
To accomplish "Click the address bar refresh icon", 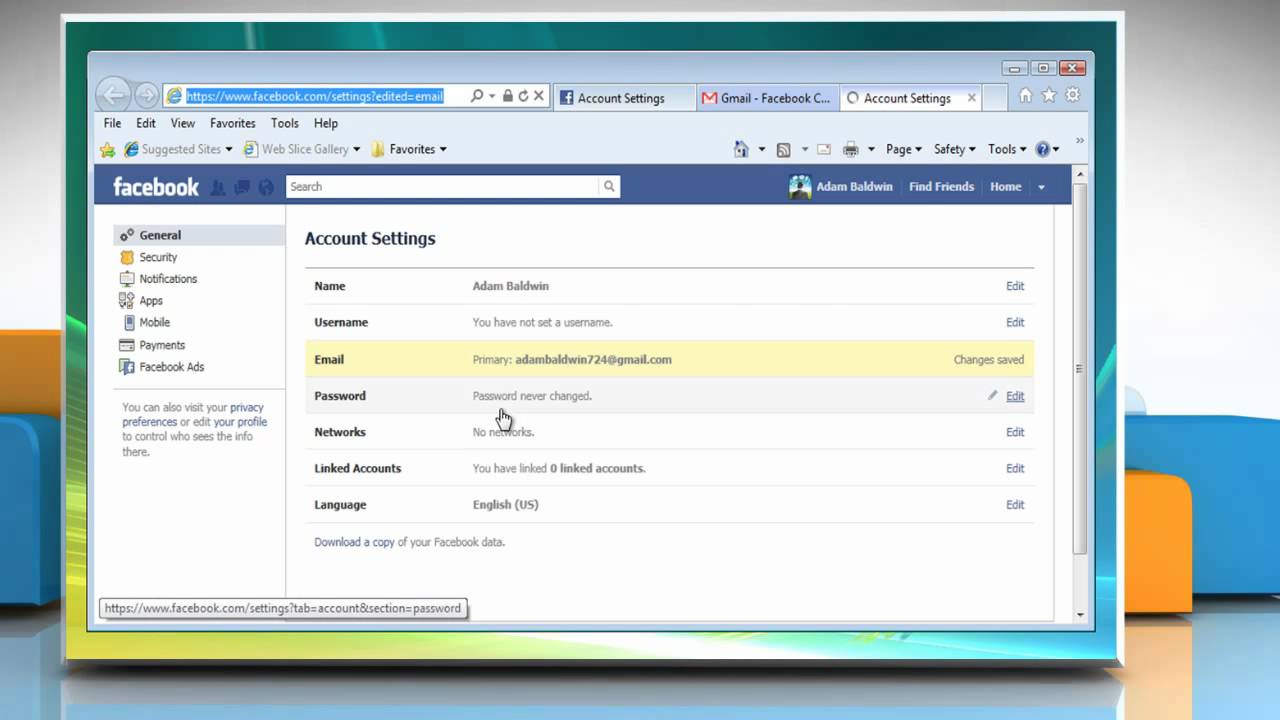I will tap(522, 96).
